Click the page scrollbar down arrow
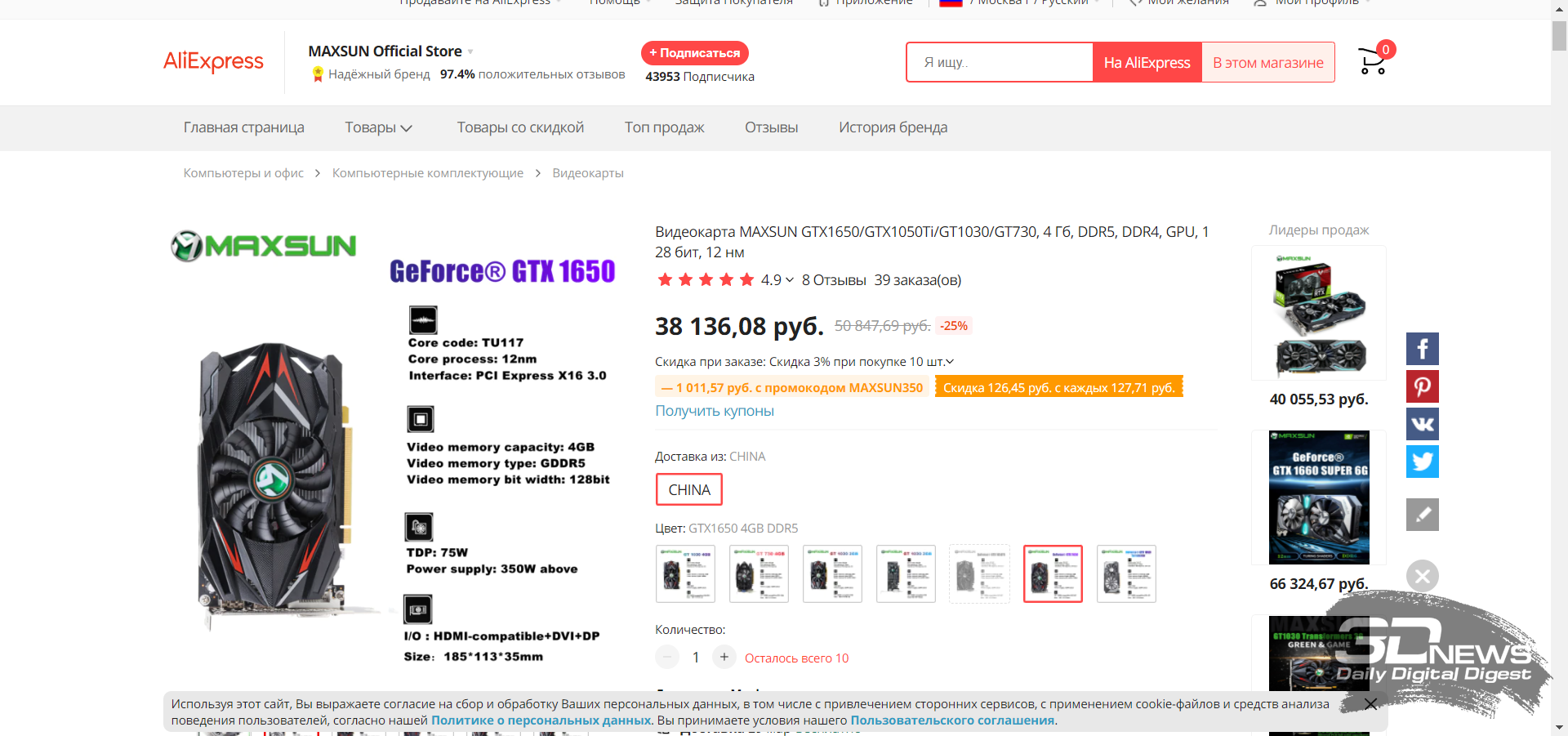This screenshot has height=736, width=1568. click(1559, 727)
